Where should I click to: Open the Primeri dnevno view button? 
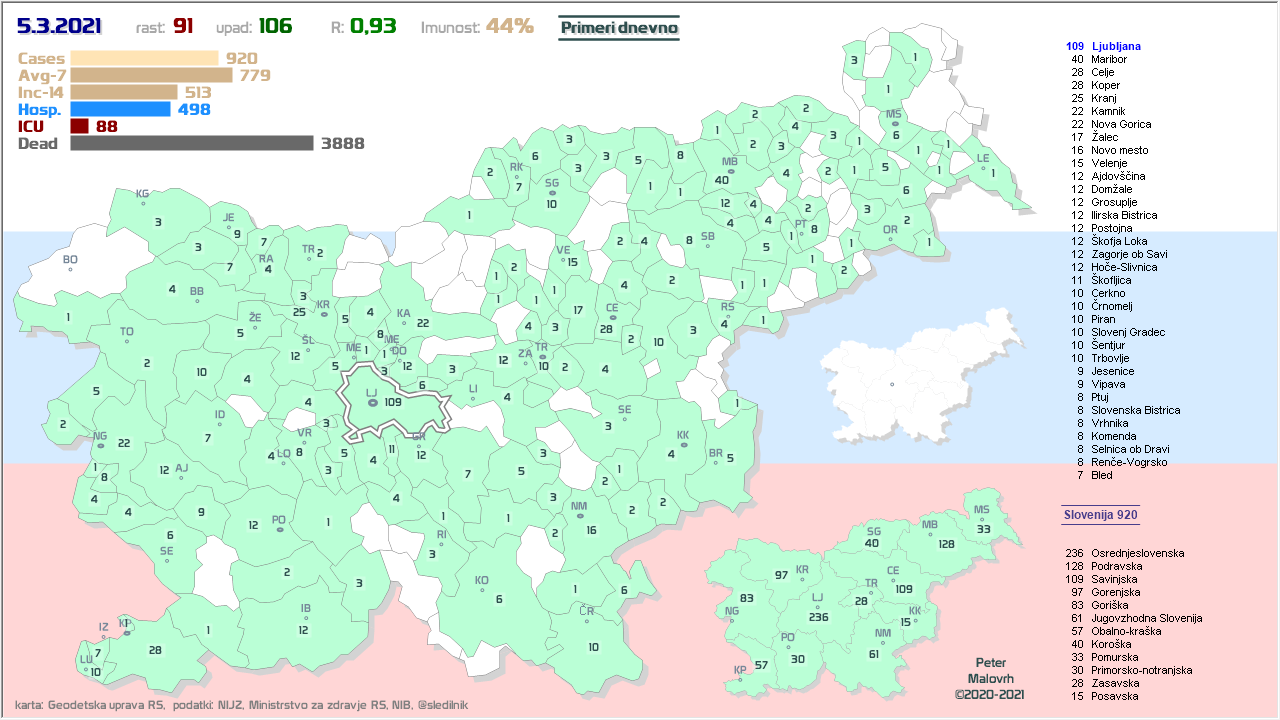[x=618, y=28]
